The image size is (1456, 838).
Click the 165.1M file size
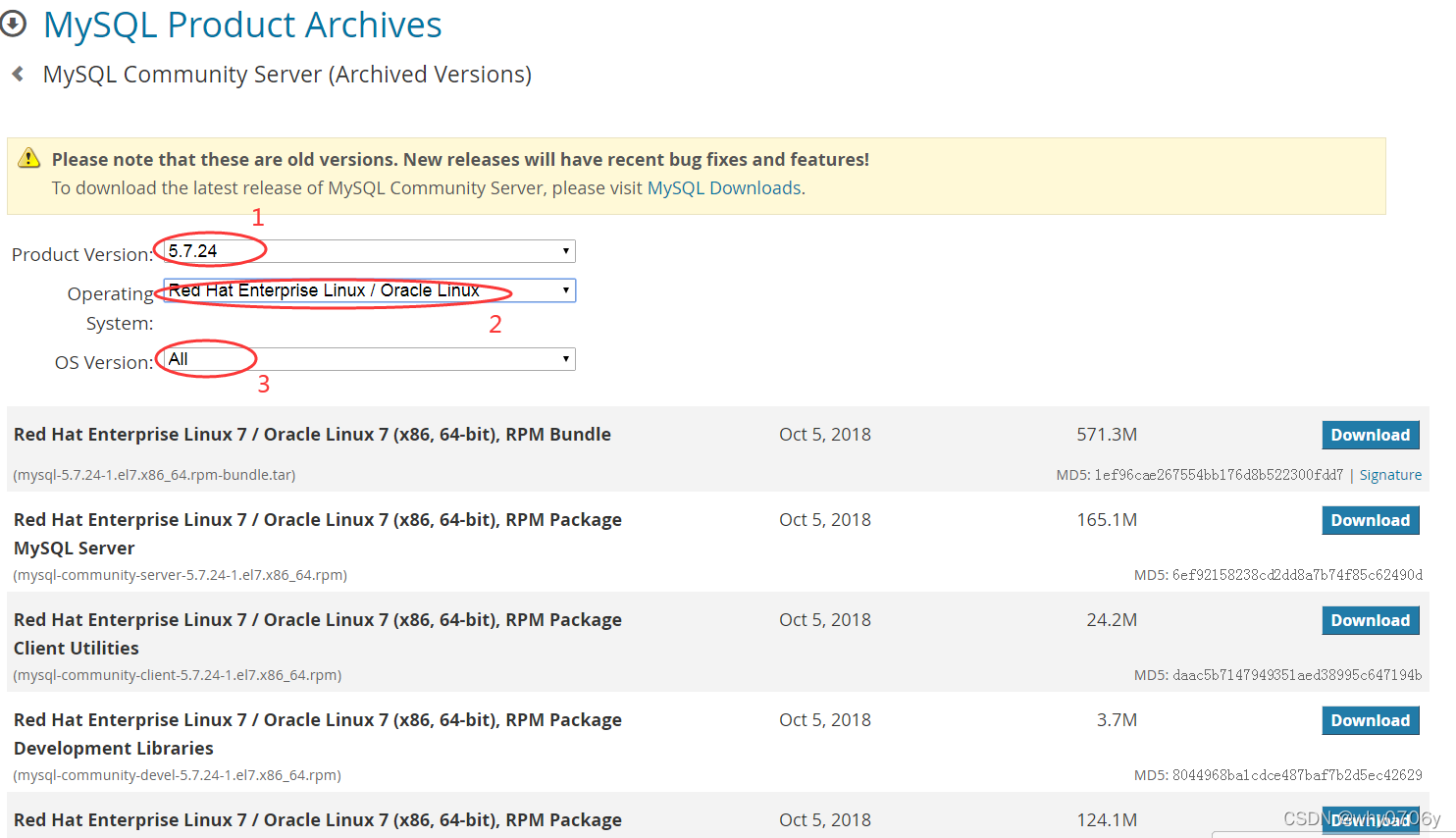coord(1107,519)
